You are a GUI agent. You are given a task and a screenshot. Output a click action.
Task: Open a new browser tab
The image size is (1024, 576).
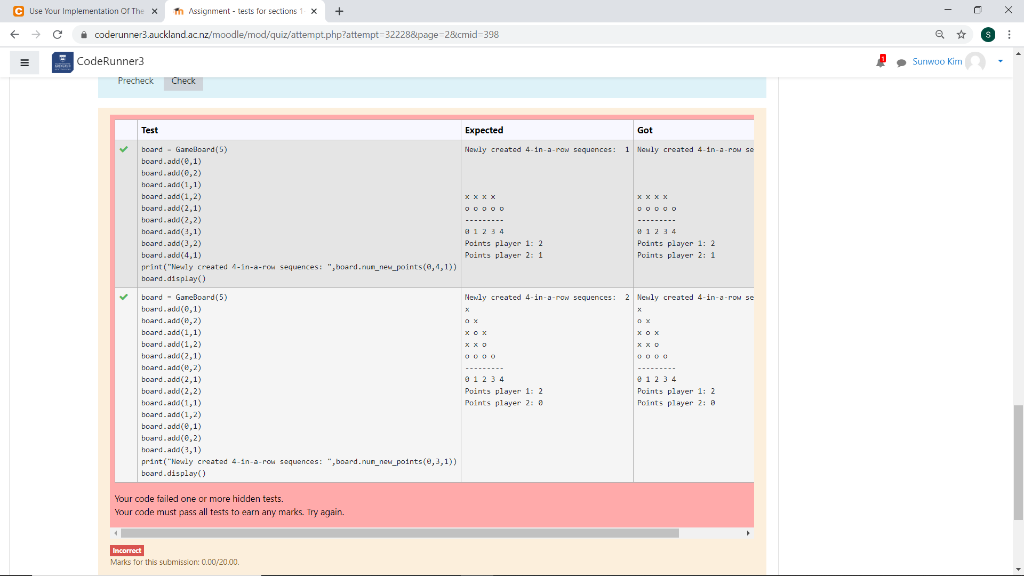click(x=339, y=11)
